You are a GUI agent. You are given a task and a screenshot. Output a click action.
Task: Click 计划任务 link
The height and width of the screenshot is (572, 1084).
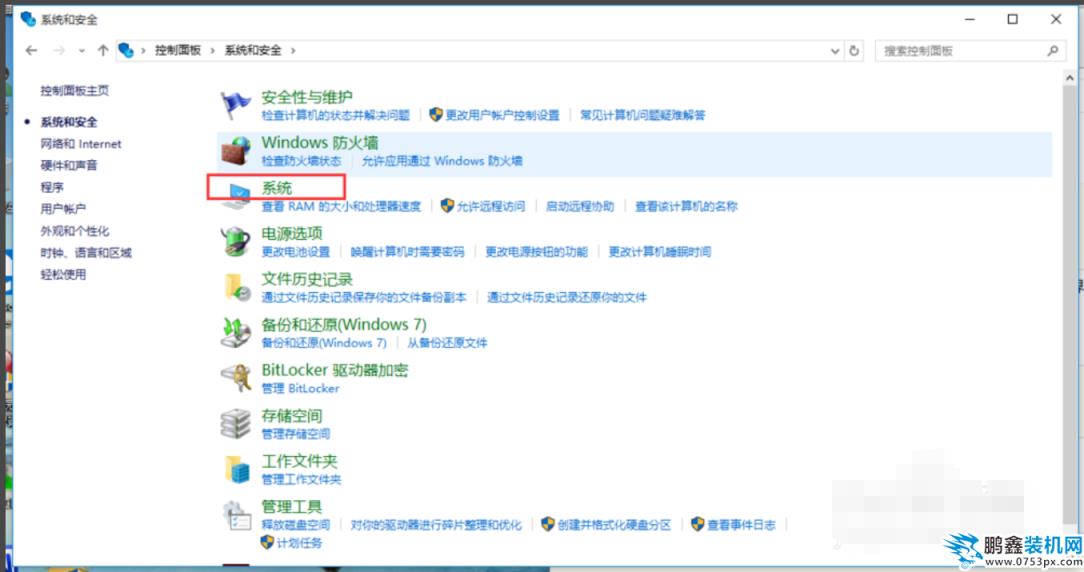(x=299, y=544)
